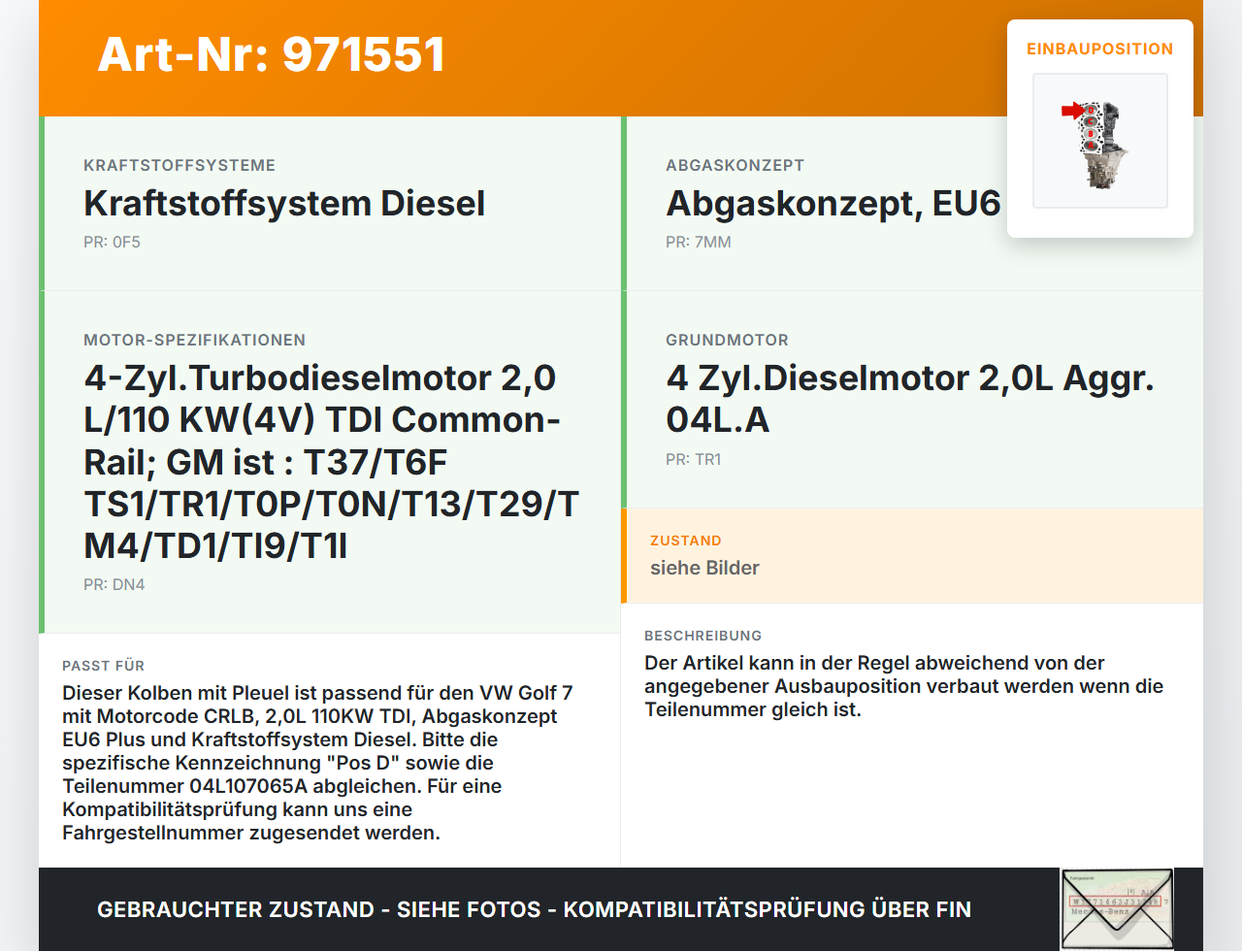This screenshot has width=1242, height=952.
Task: Select the siehe Bilder text
Action: 704,568
